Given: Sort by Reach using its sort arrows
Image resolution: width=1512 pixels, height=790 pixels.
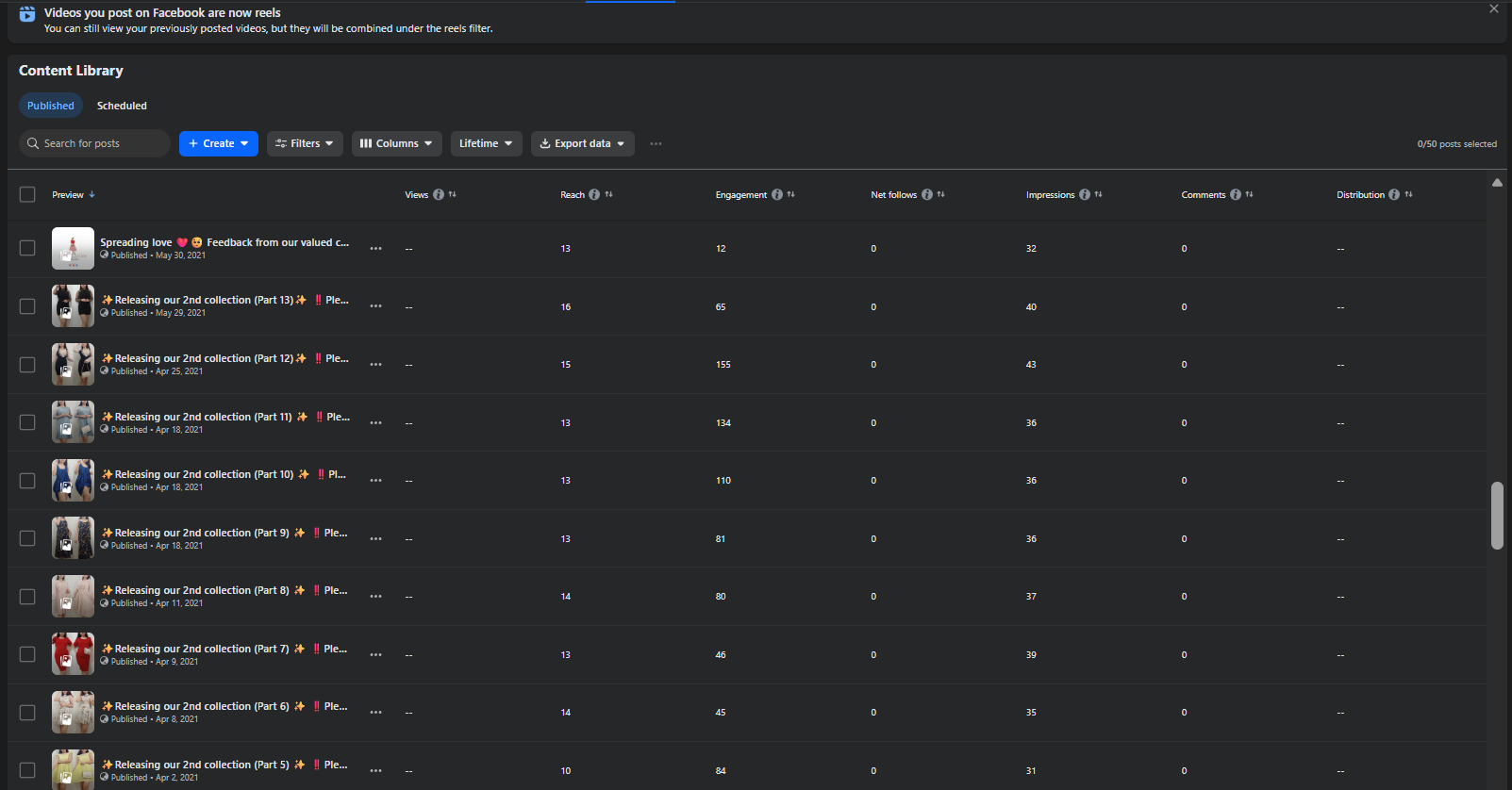Looking at the screenshot, I should (609, 195).
